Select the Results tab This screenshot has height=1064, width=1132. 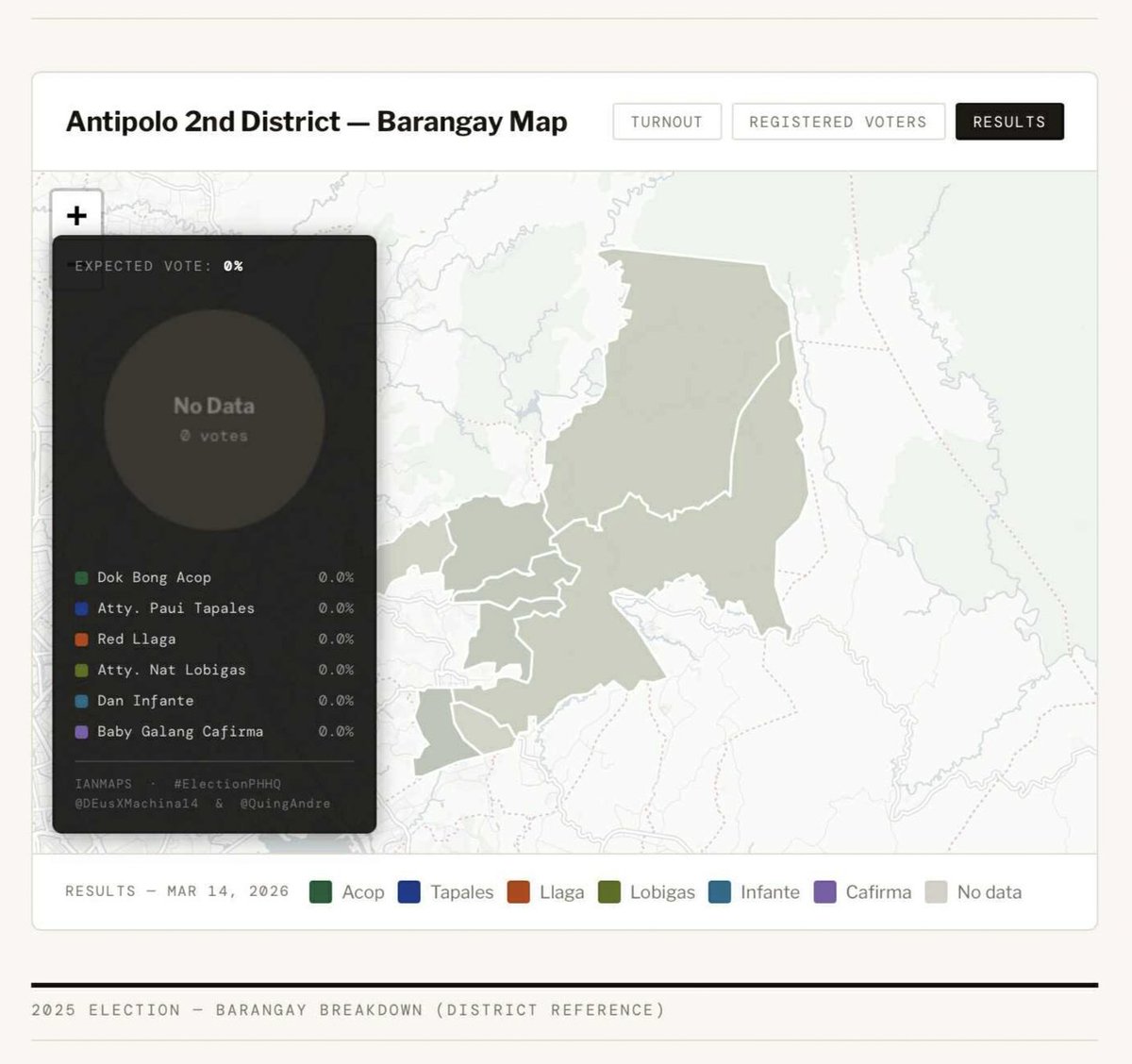1009,122
